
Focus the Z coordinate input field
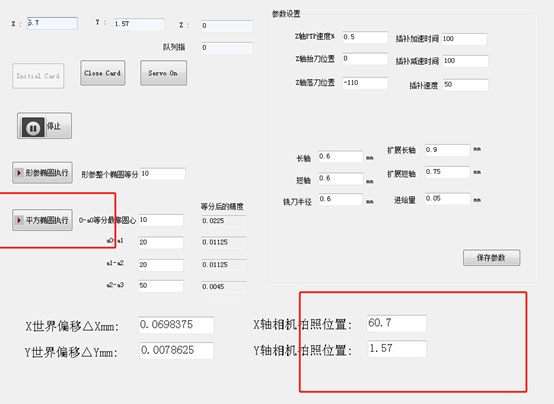(x=227, y=26)
